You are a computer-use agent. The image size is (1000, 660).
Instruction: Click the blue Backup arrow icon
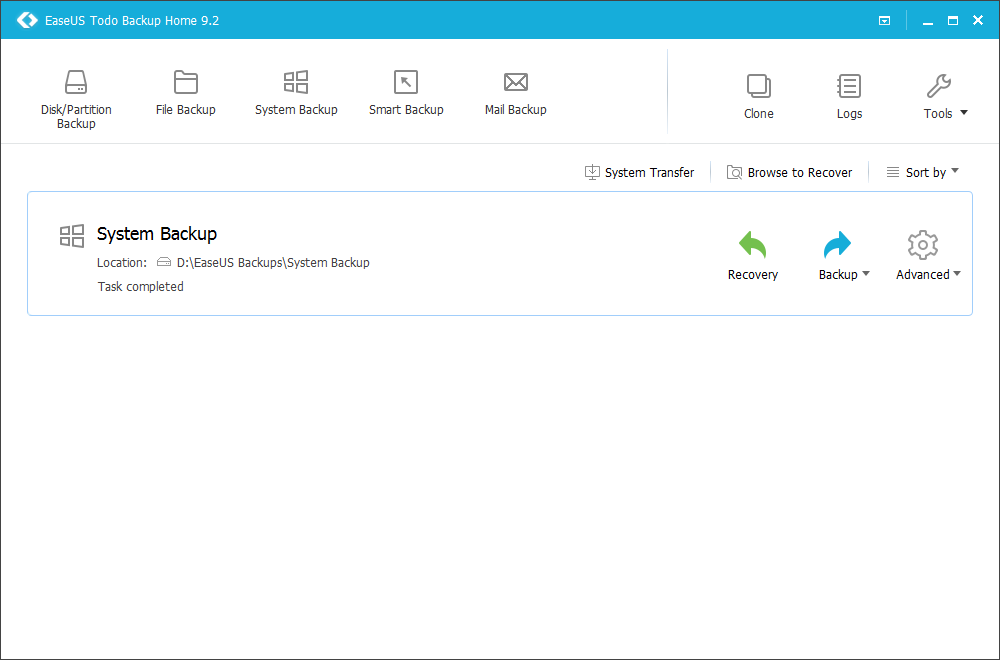837,244
